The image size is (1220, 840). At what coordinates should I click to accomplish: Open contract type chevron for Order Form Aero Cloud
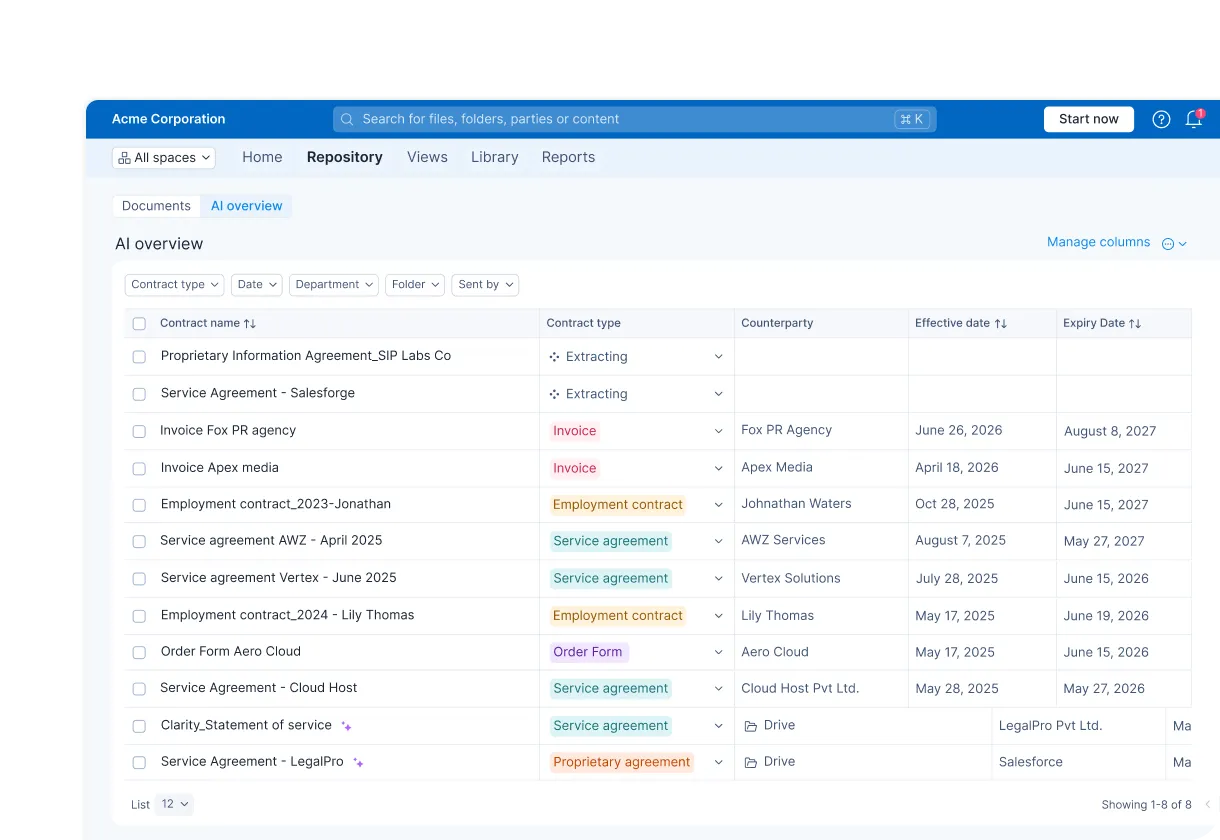point(718,652)
